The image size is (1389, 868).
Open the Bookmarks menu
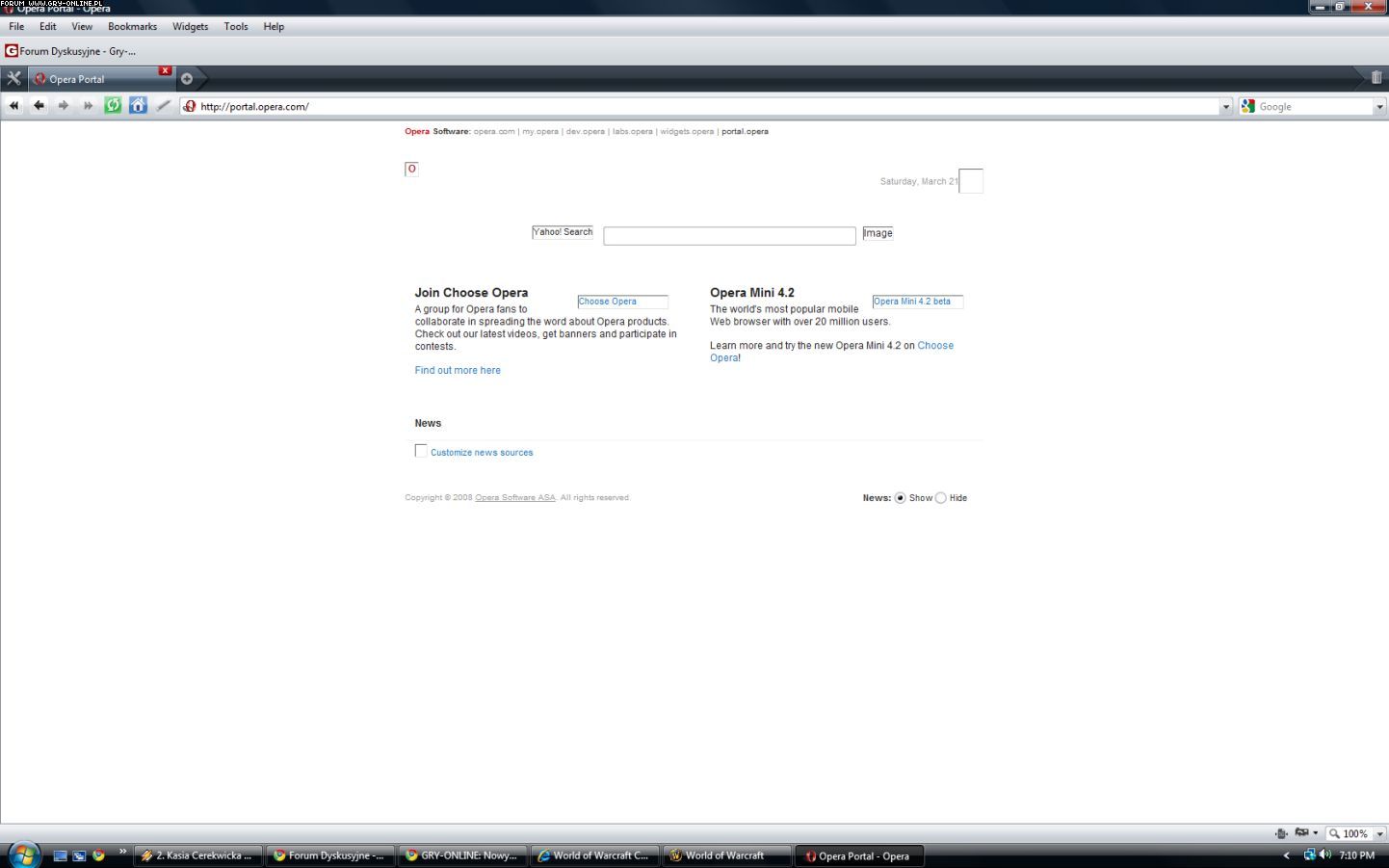[132, 27]
